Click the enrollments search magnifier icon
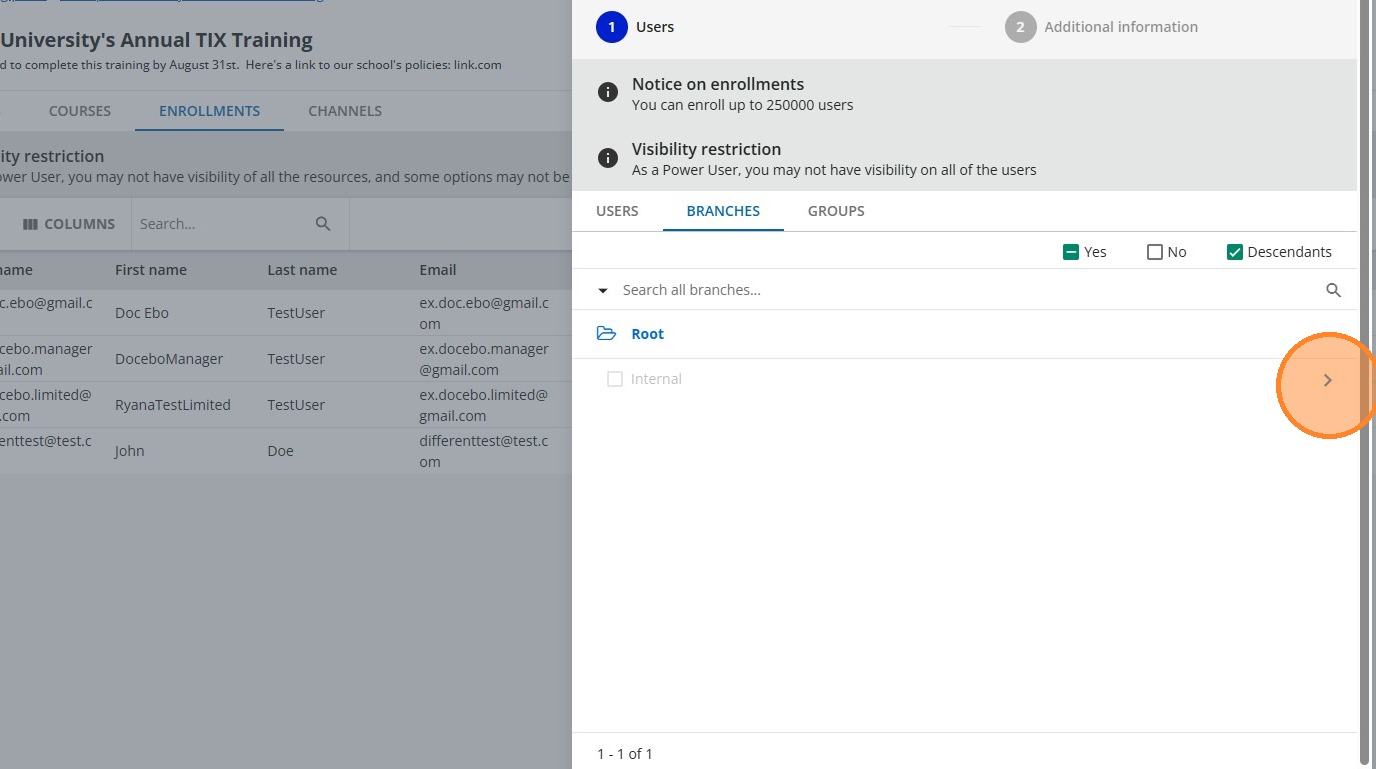Image resolution: width=1376 pixels, height=769 pixels. (x=323, y=224)
